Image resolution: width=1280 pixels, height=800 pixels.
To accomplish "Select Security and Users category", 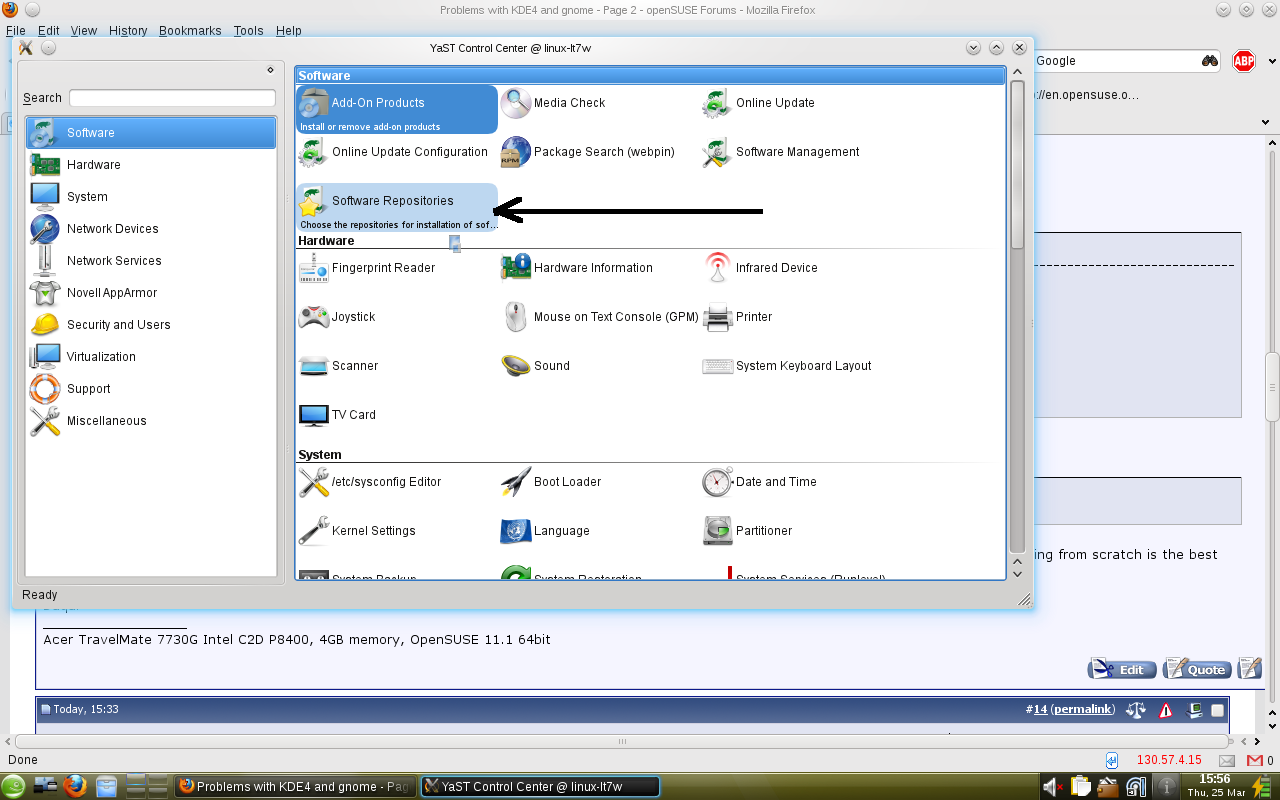I will click(x=151, y=325).
